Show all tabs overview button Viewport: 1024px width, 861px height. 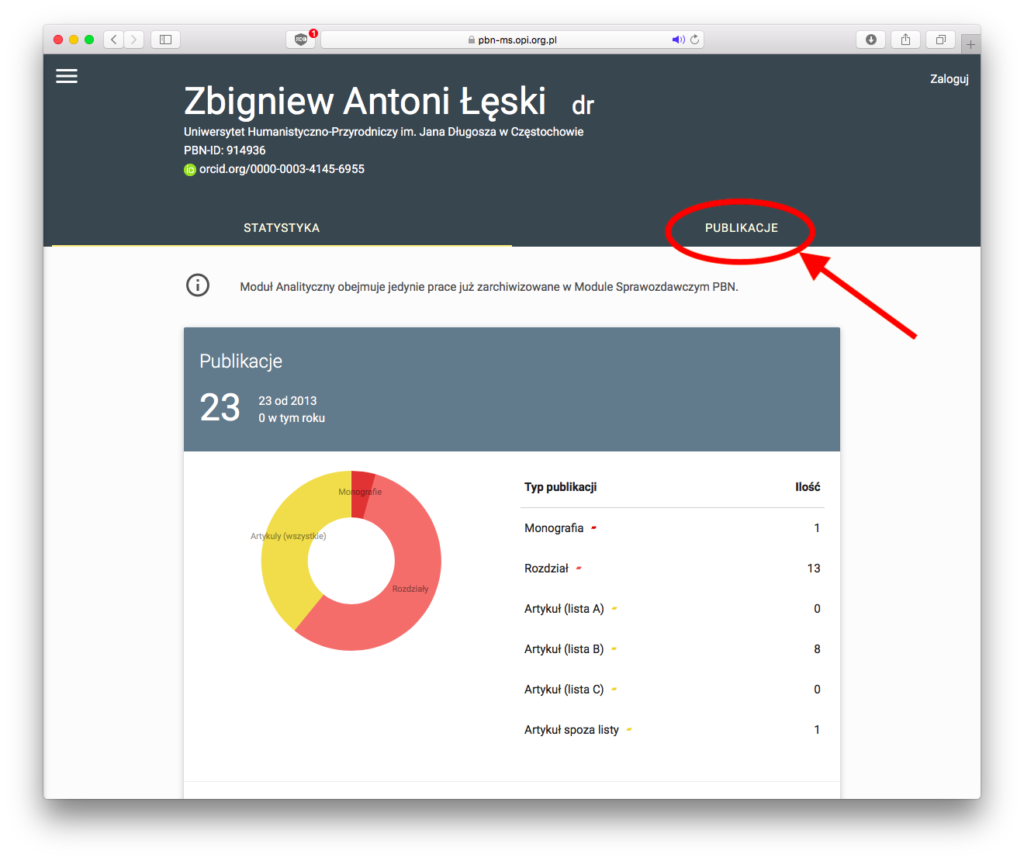pyautogui.click(x=940, y=40)
